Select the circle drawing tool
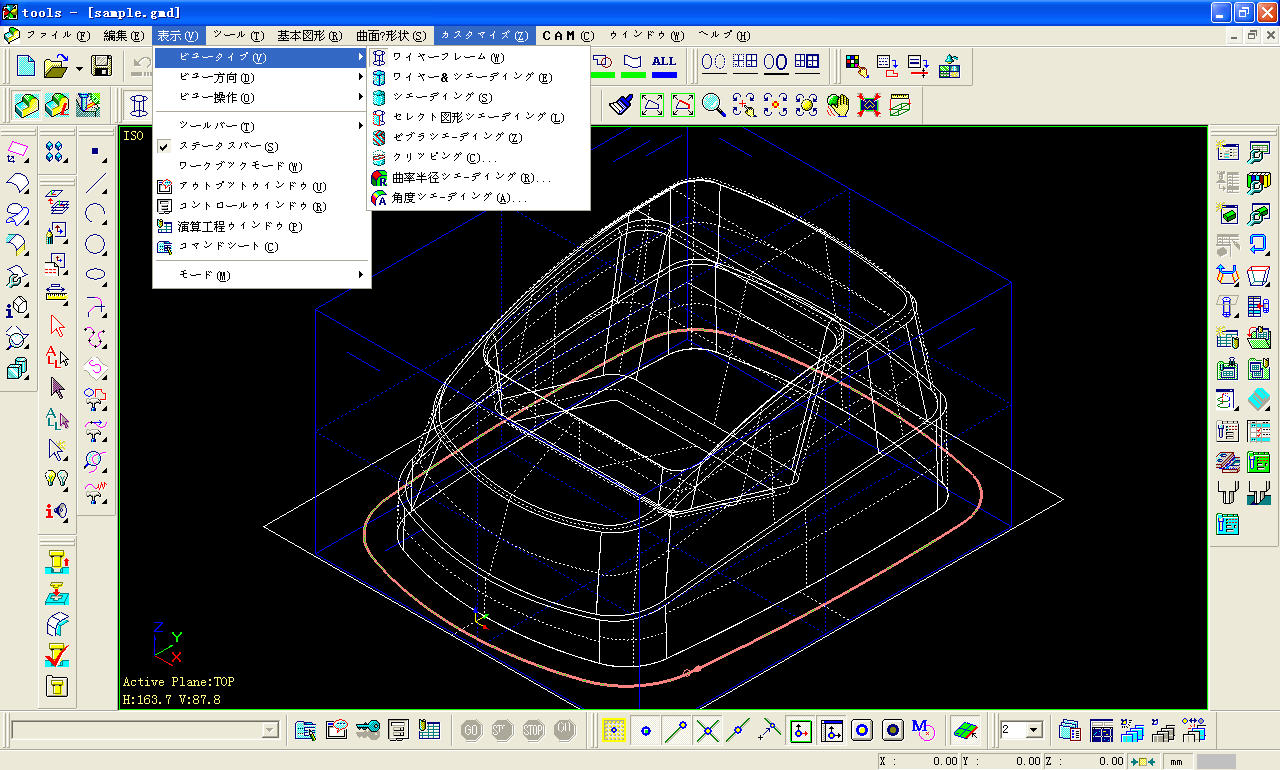Image resolution: width=1280 pixels, height=770 pixels. (96, 245)
